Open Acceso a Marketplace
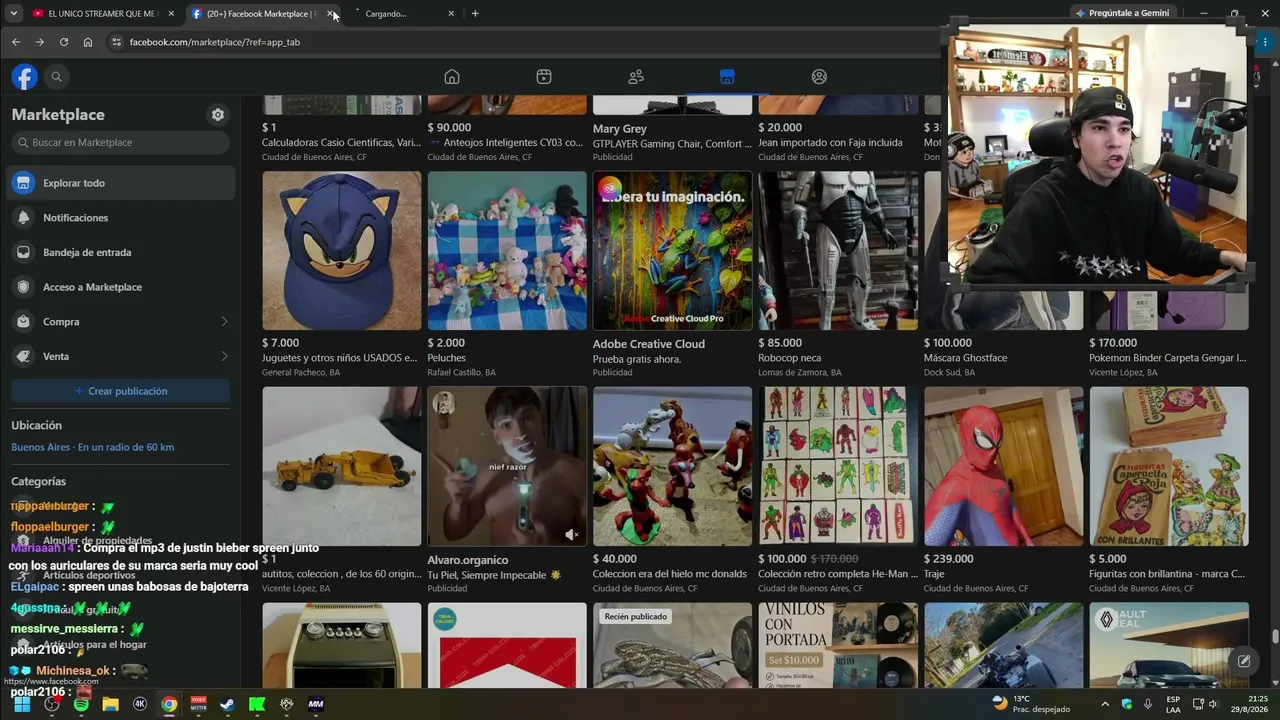1280x720 pixels. point(121,287)
